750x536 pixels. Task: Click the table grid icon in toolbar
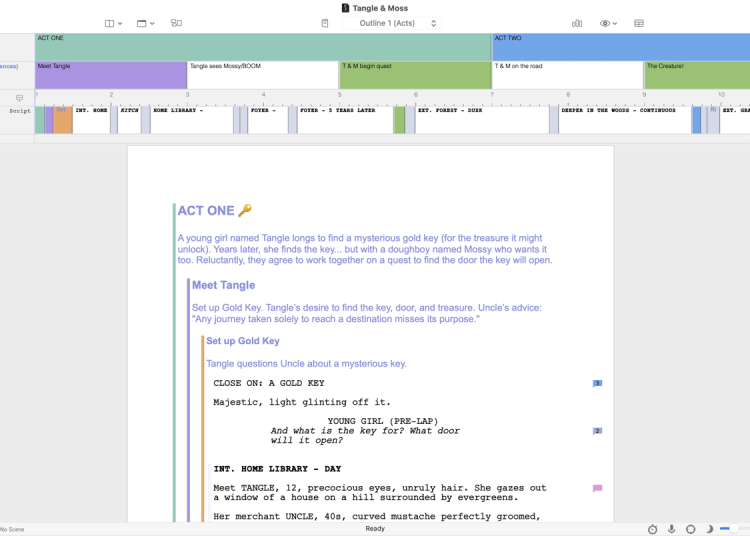[x=639, y=23]
